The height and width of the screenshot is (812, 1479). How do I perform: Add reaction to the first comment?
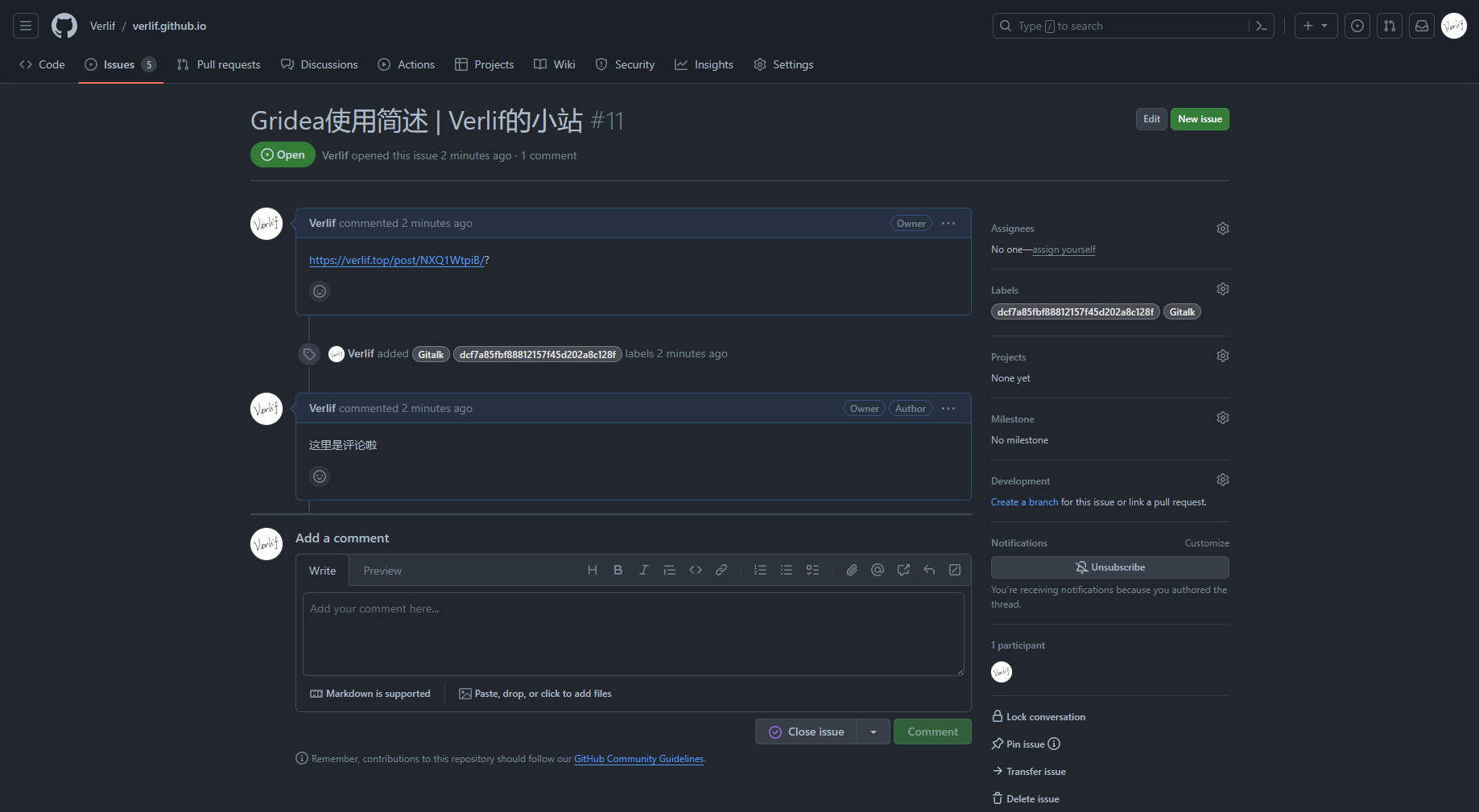pyautogui.click(x=320, y=291)
